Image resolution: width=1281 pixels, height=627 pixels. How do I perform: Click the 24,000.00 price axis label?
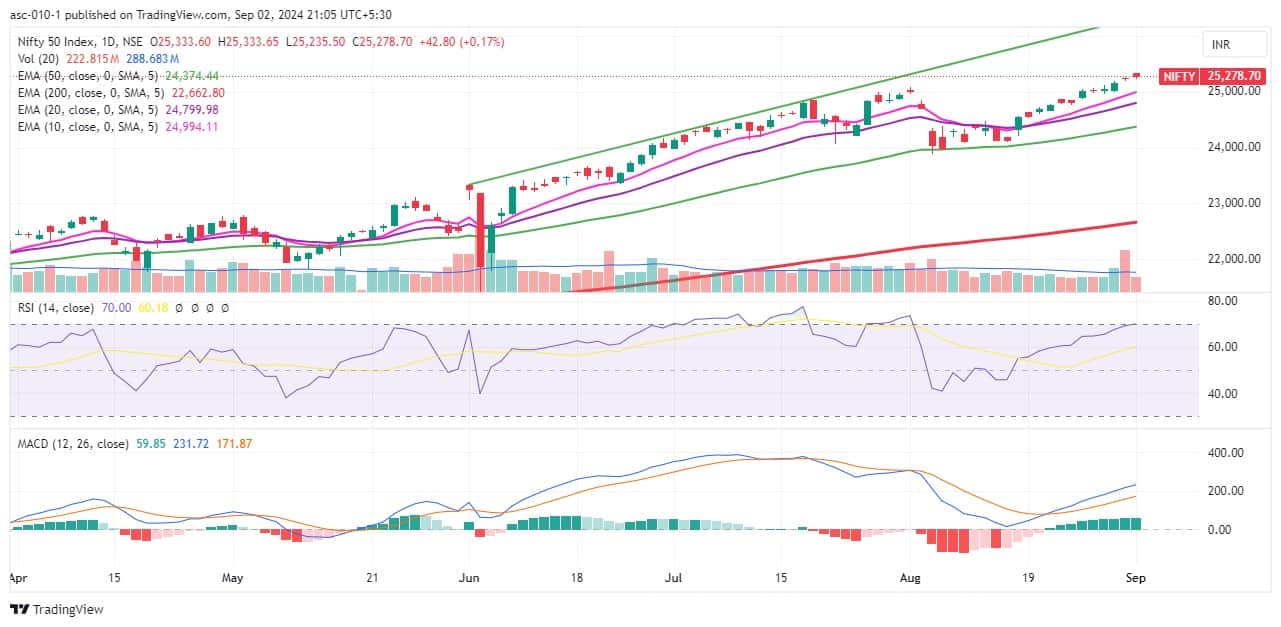[1233, 147]
